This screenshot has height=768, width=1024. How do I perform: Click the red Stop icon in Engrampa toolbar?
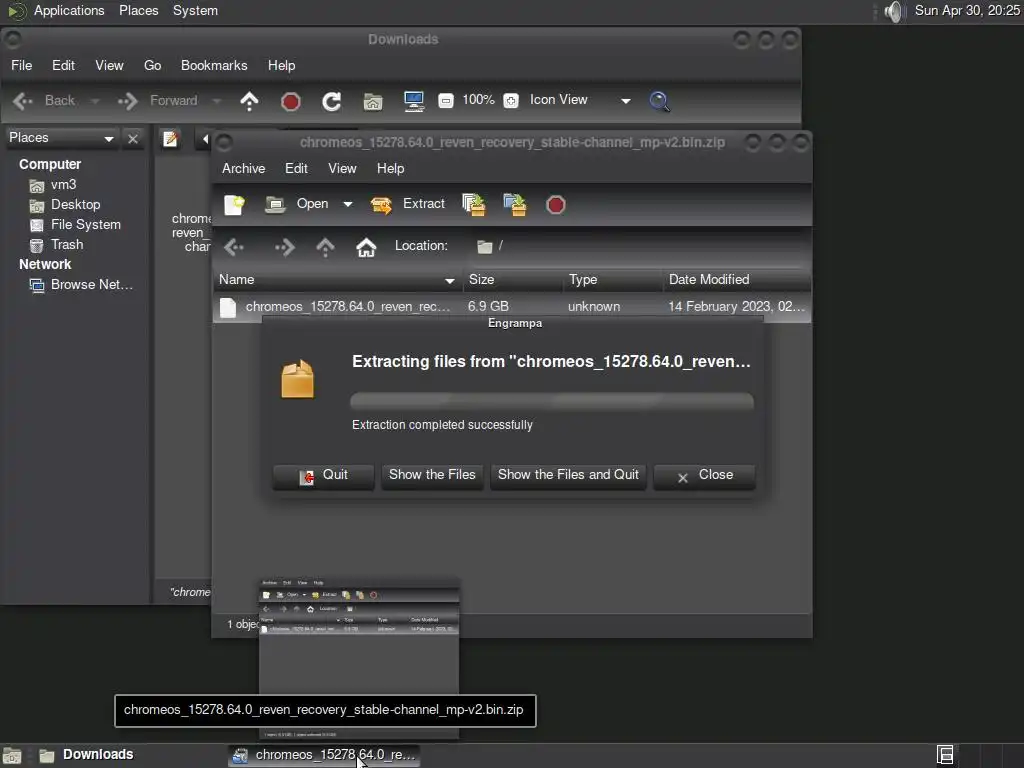556,204
